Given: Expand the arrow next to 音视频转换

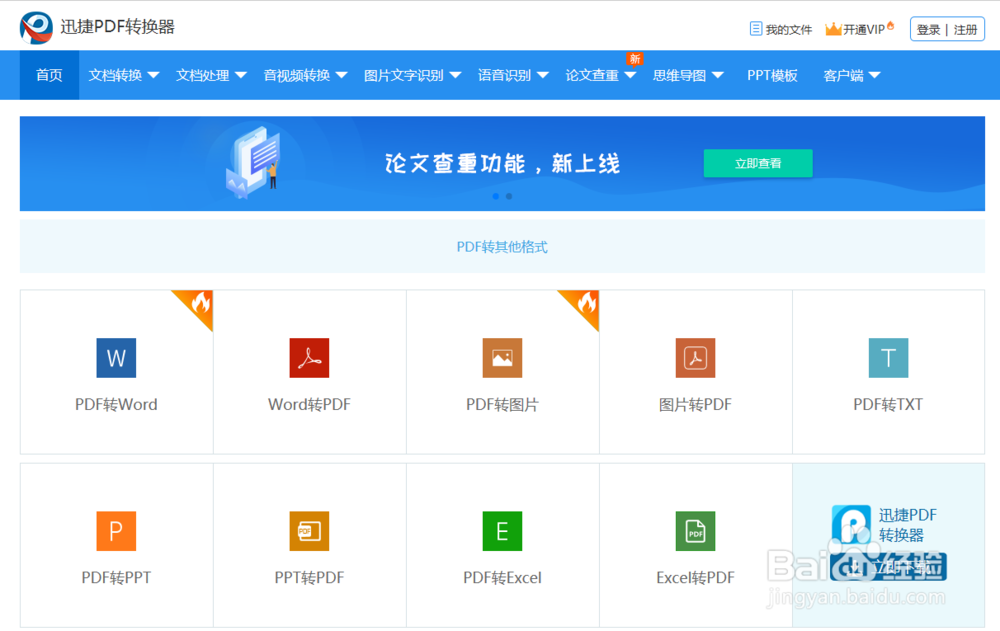Looking at the screenshot, I should 341,75.
